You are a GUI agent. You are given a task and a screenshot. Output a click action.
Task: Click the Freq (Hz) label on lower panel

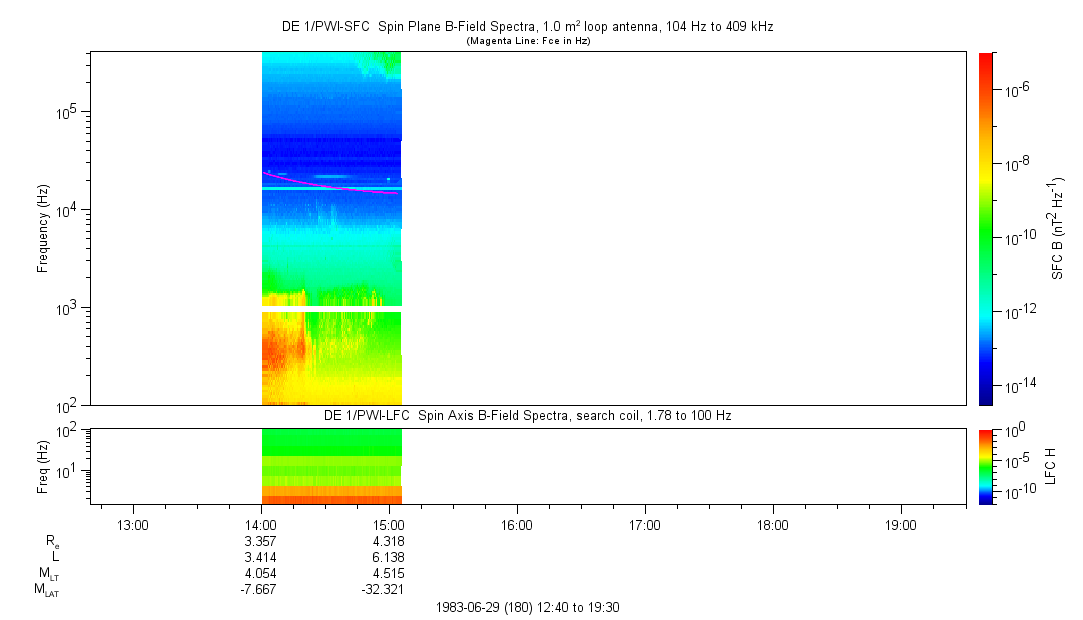click(x=43, y=465)
